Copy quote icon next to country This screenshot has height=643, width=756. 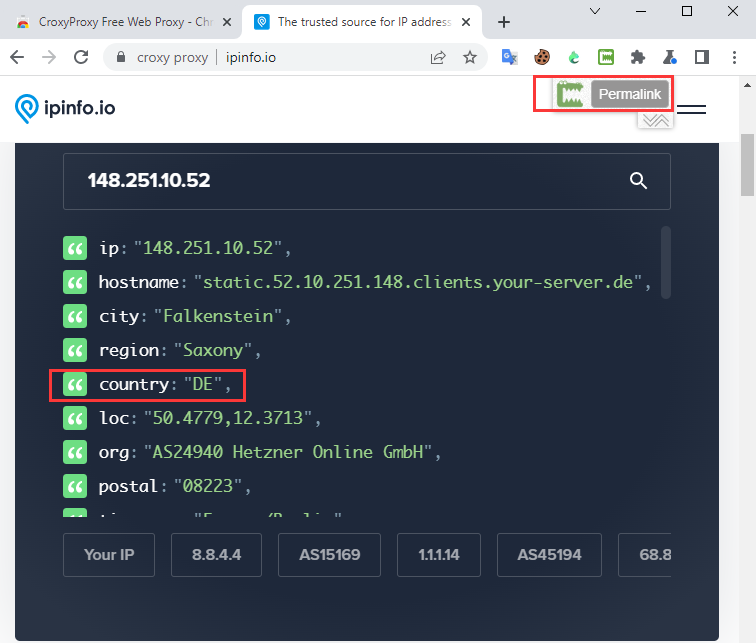[75, 384]
